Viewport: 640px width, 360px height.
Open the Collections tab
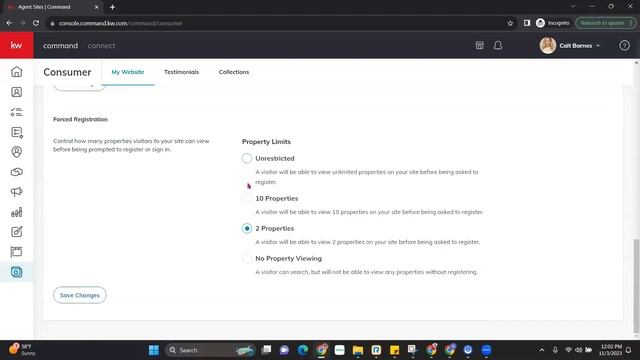point(234,72)
